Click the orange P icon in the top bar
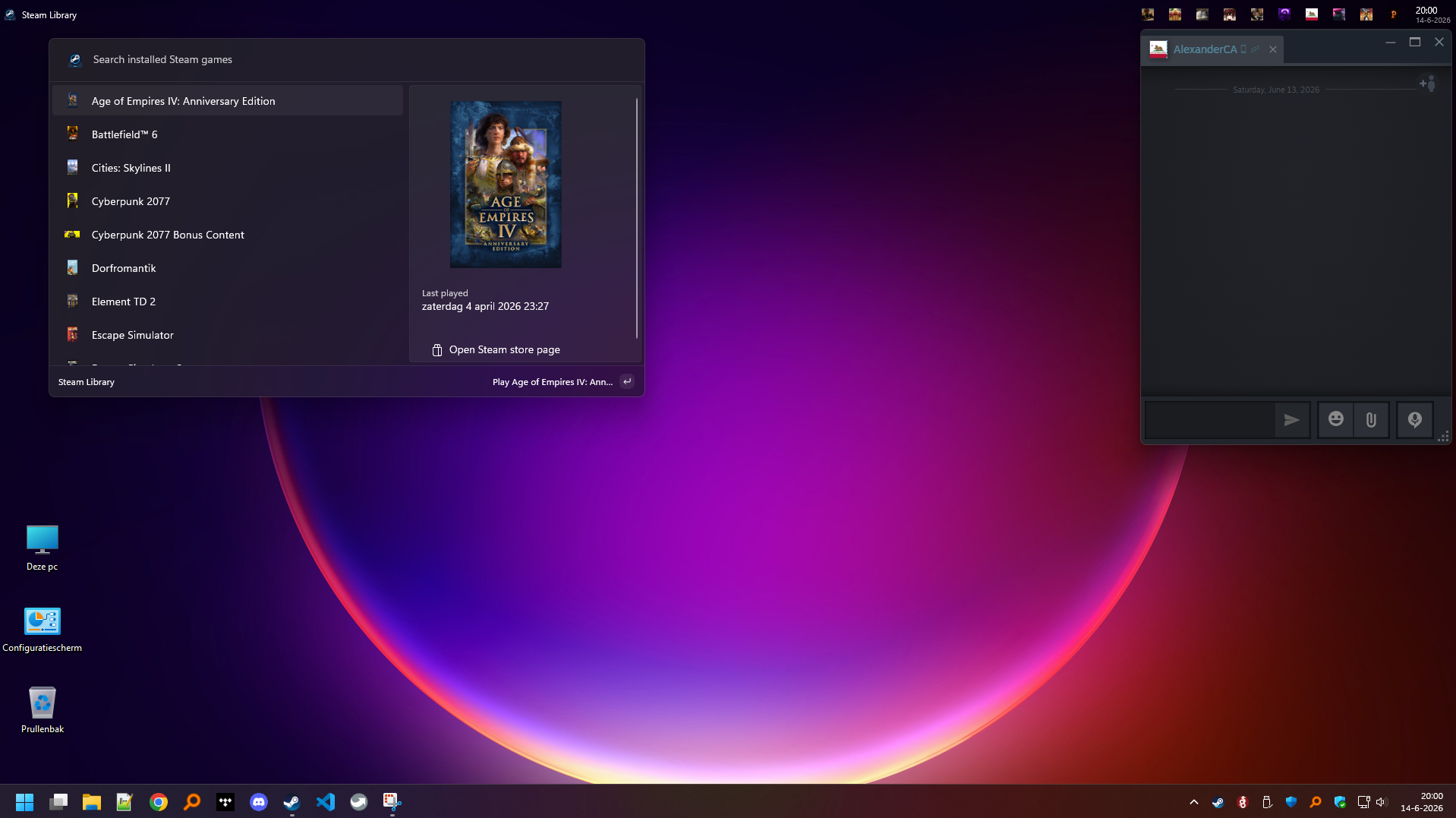The width and height of the screenshot is (1456, 818). click(x=1394, y=14)
